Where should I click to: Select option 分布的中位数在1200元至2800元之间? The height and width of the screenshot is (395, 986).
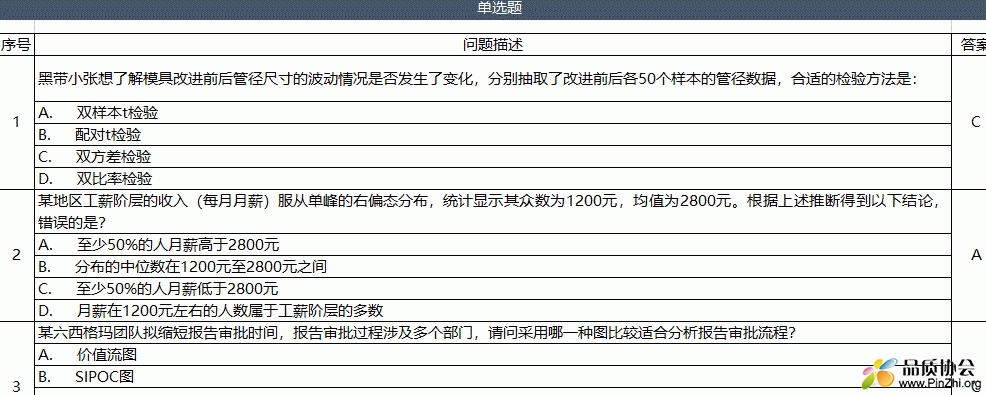[x=493, y=267]
